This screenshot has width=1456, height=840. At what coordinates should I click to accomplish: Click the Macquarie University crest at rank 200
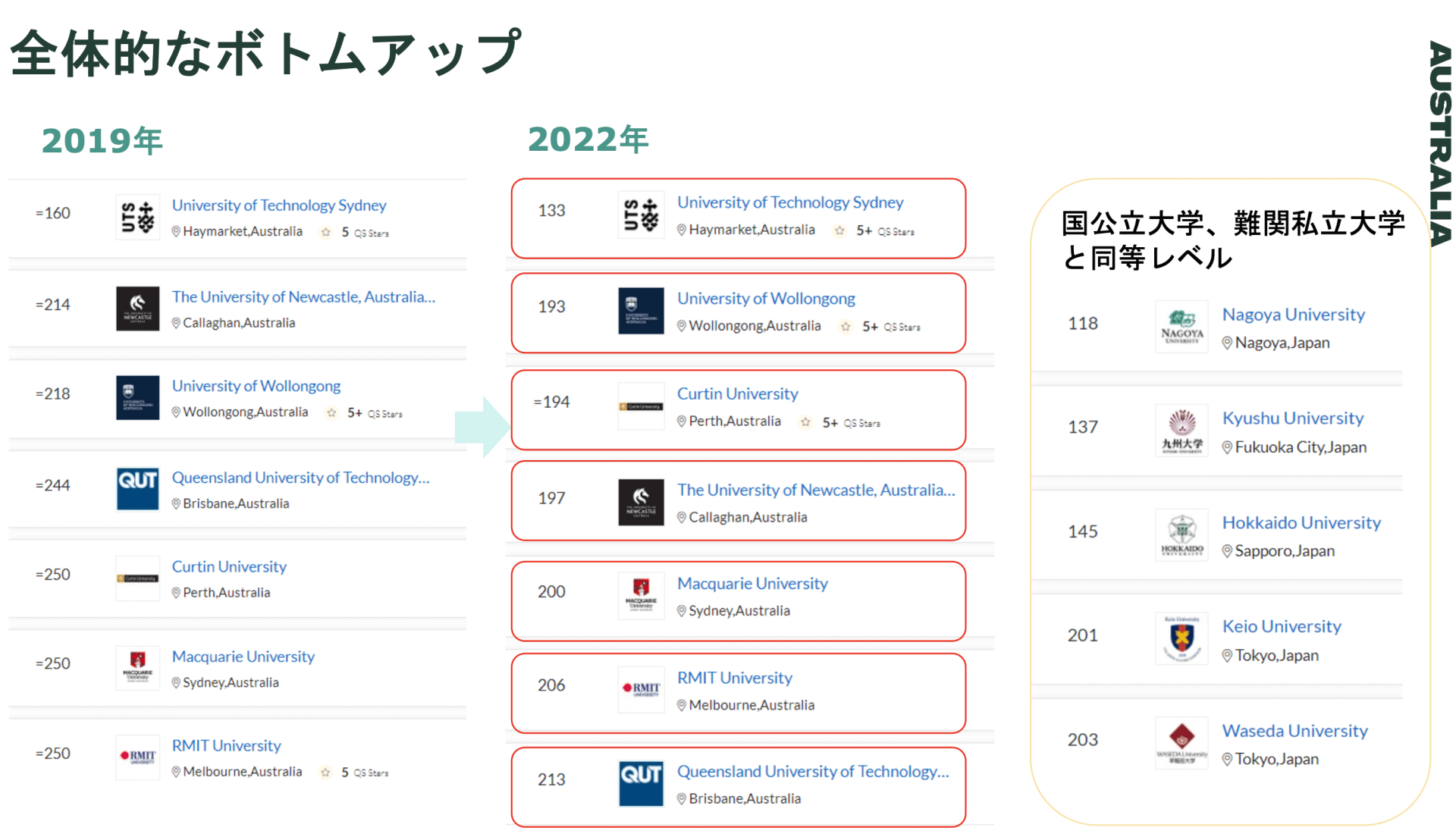(641, 596)
